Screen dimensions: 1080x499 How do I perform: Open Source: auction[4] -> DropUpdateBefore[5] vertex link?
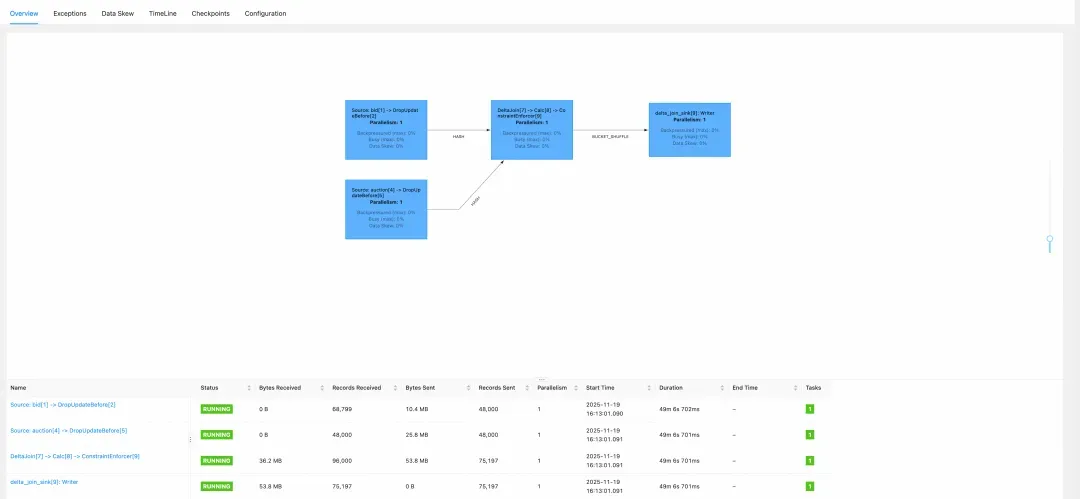click(68, 431)
